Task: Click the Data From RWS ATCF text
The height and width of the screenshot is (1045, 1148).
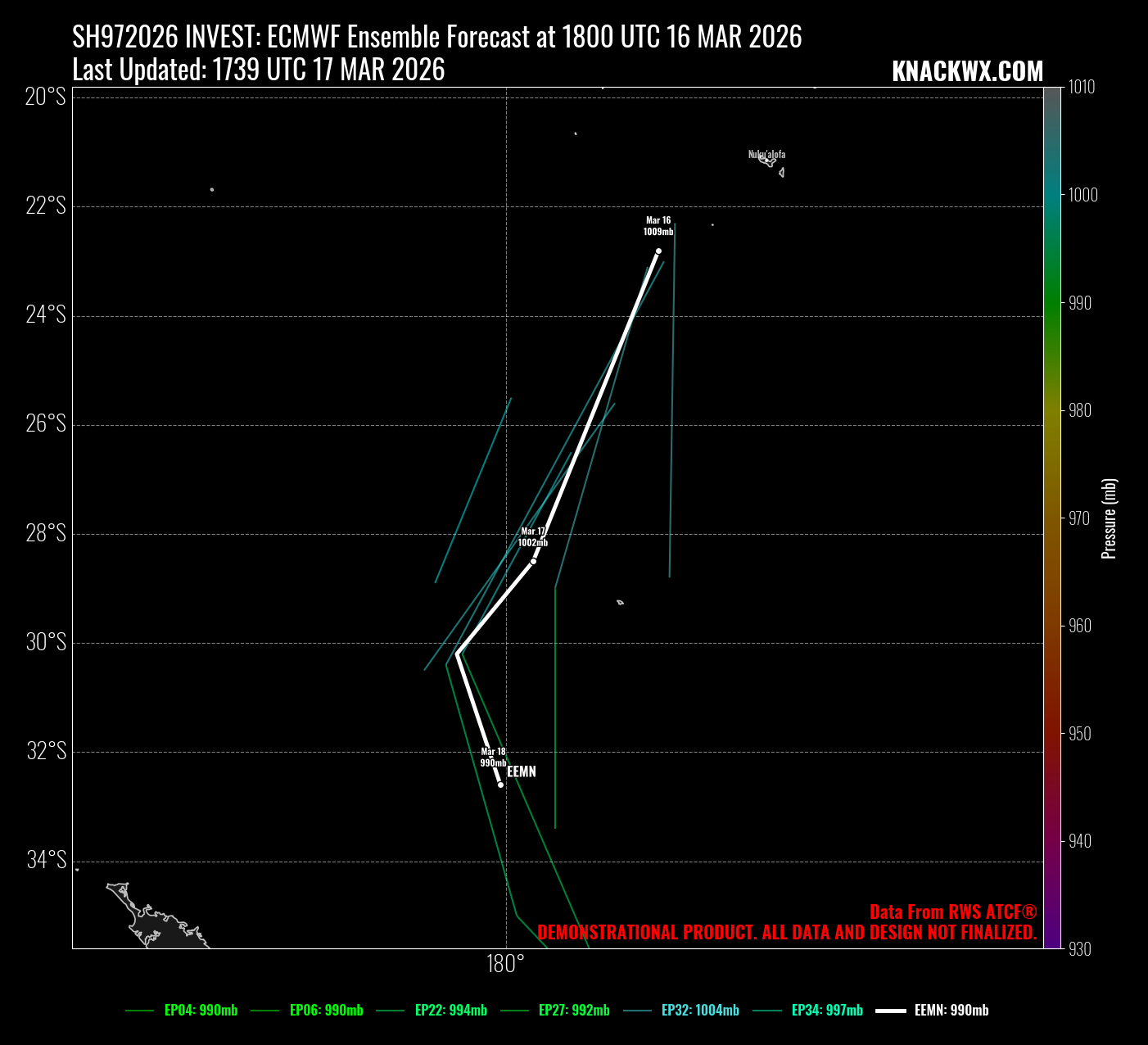Action: (x=952, y=912)
